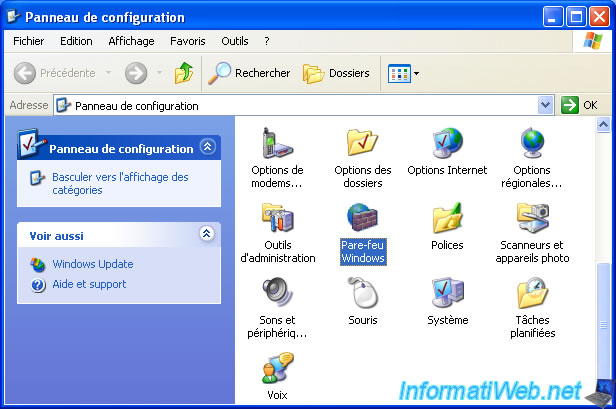This screenshot has width=616, height=409.
Task: Open Options des dossiers icon
Action: (x=362, y=143)
